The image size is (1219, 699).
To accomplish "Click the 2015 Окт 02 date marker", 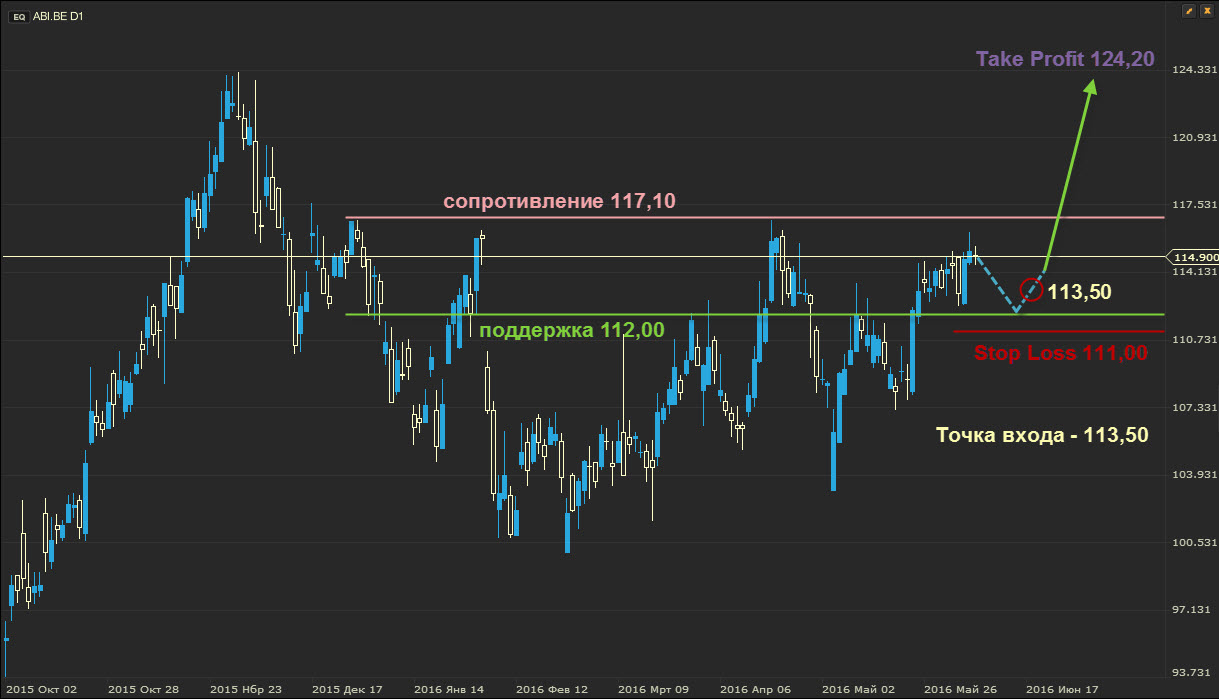I will (41, 689).
